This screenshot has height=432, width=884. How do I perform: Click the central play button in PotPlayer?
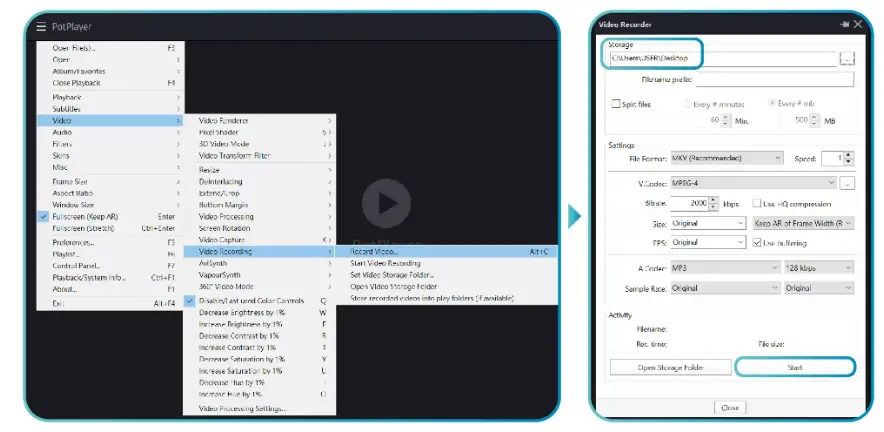[x=386, y=203]
